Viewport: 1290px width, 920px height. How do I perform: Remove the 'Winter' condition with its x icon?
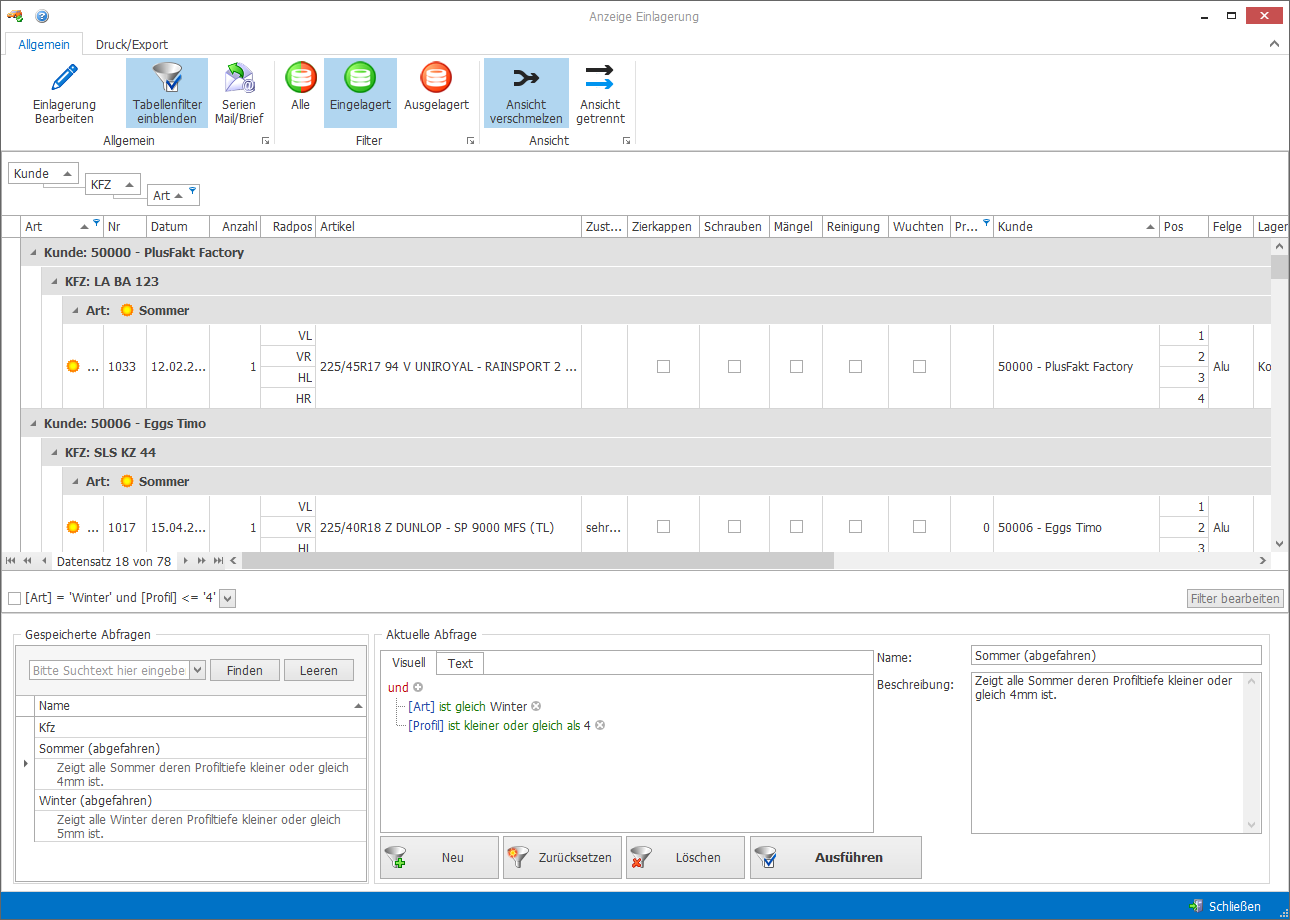tap(536, 706)
